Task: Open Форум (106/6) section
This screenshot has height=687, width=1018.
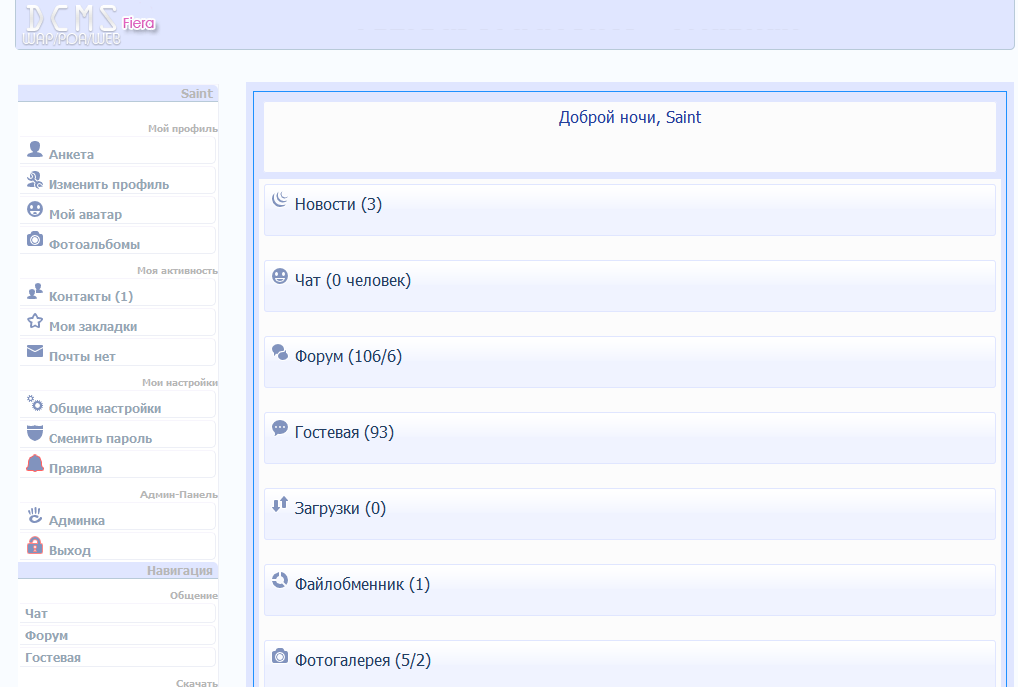Action: (x=348, y=357)
